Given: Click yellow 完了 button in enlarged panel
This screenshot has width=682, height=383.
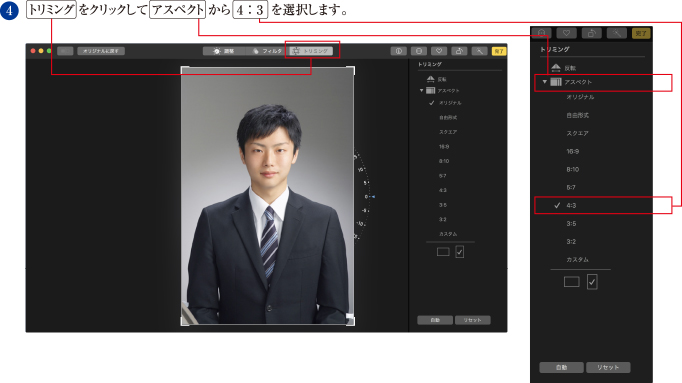Looking at the screenshot, I should (641, 33).
